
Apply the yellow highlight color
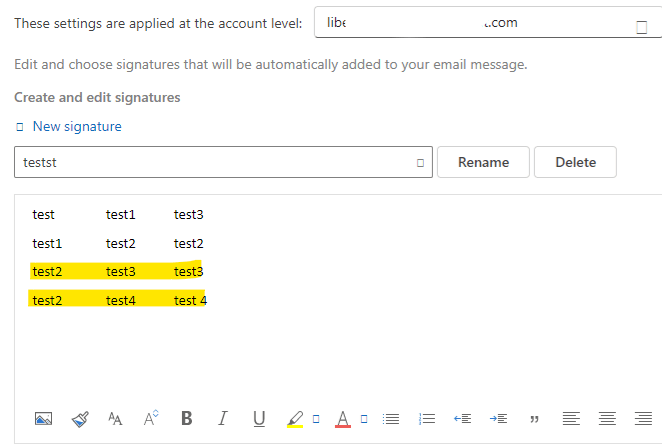coord(295,419)
